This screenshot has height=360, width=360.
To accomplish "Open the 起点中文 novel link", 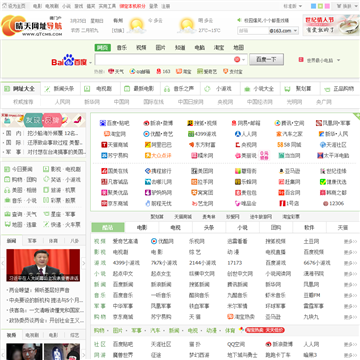I will 123,274.
